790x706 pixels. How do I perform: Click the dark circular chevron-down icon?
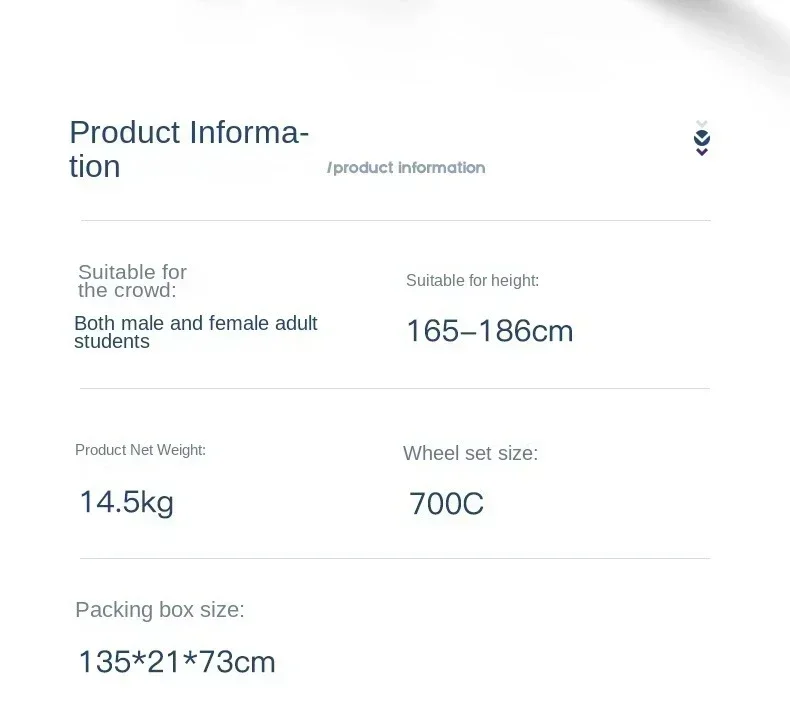[702, 138]
